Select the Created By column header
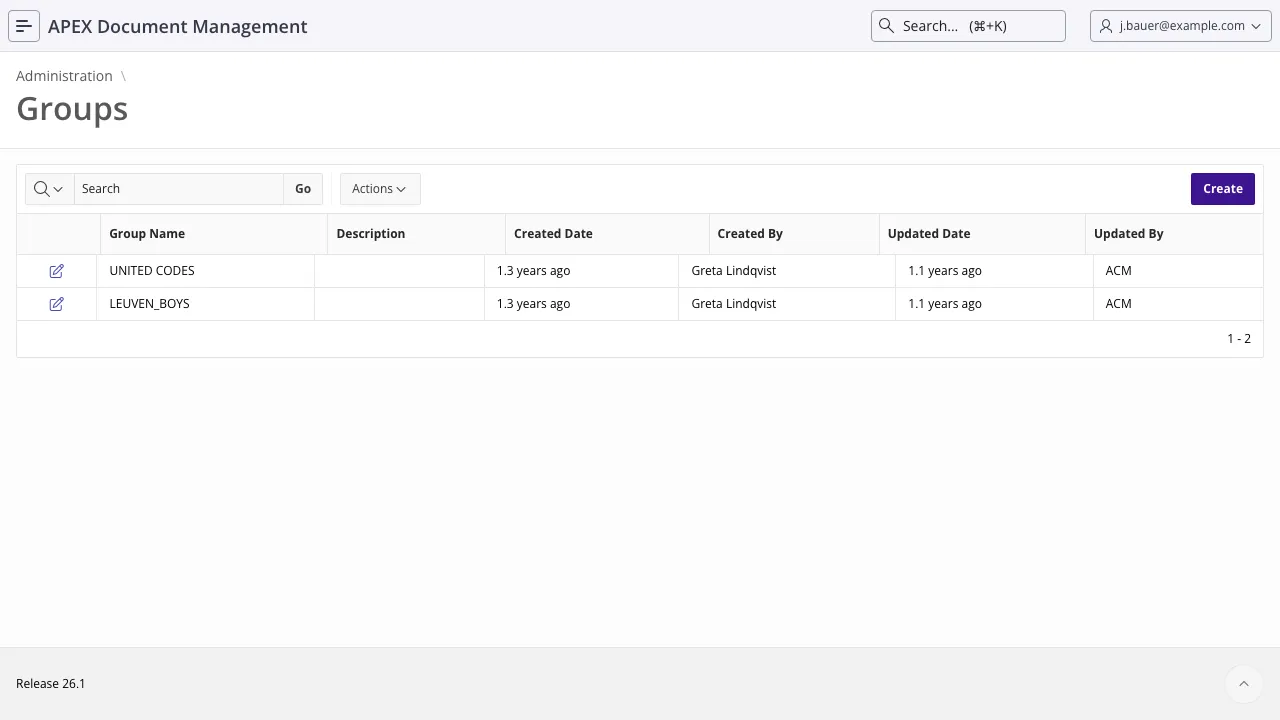 (x=750, y=234)
